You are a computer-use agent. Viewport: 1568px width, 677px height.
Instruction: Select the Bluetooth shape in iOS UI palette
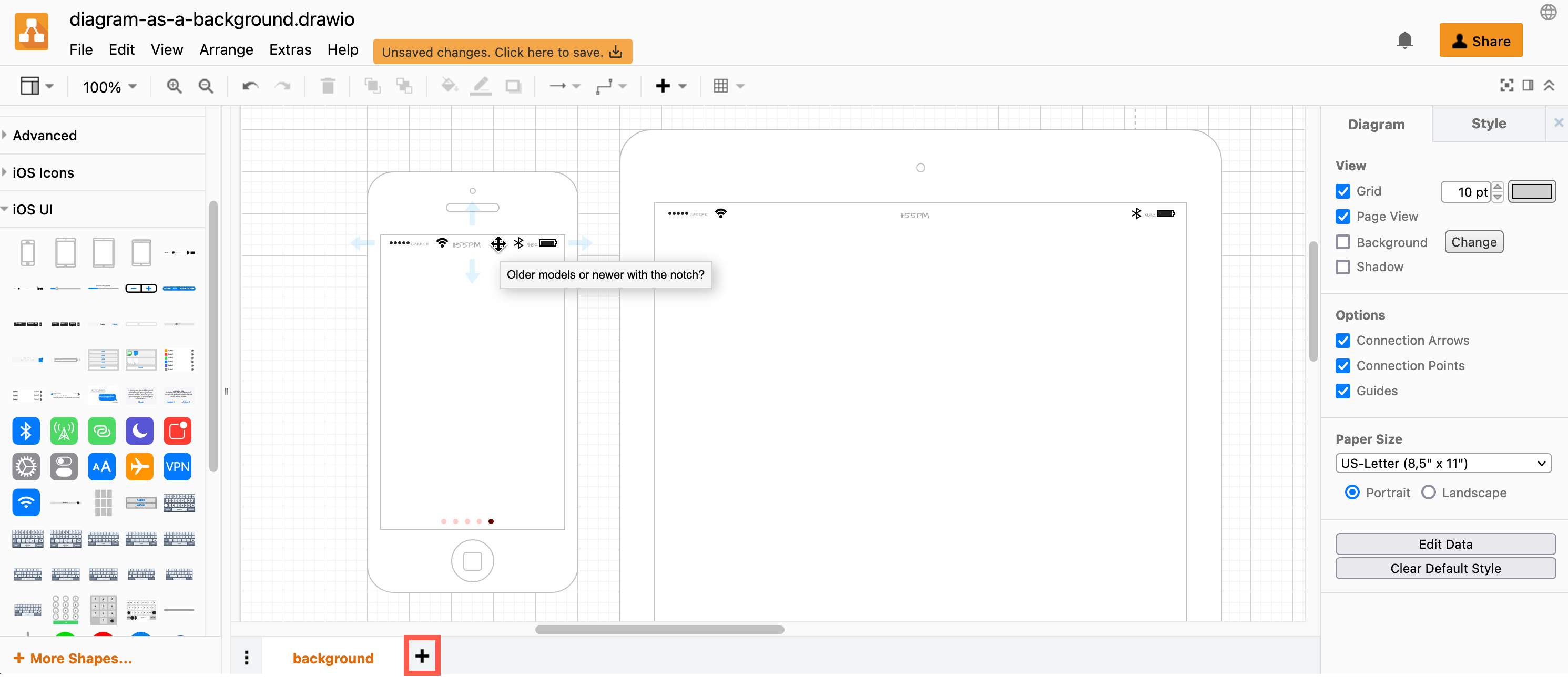[26, 430]
